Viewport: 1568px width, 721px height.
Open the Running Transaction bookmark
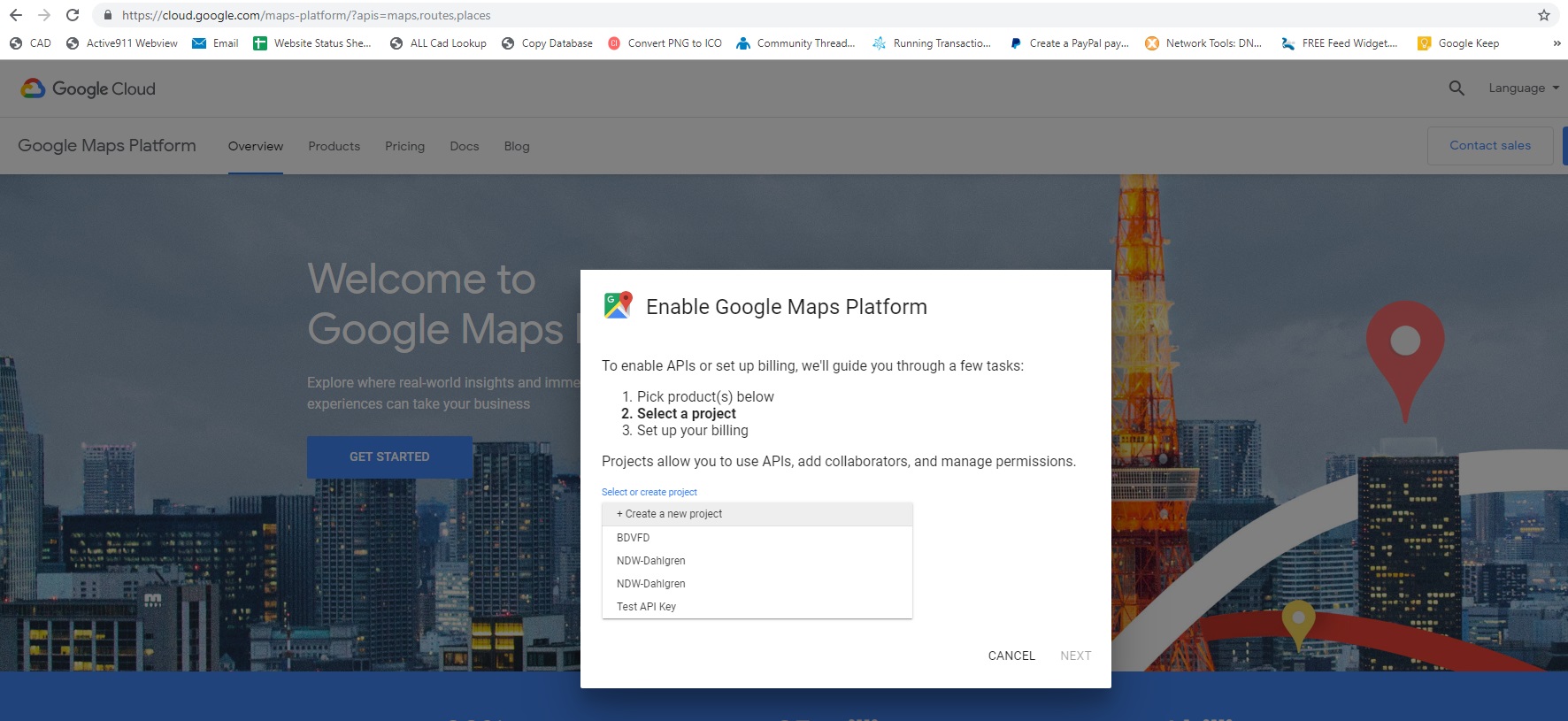(x=932, y=42)
